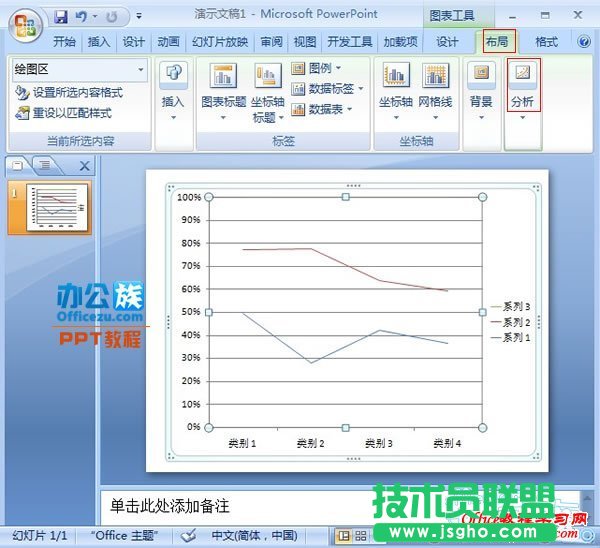This screenshot has height=548, width=600.
Task: Select slide 1 thumbnail
Action: pyautogui.click(x=57, y=207)
